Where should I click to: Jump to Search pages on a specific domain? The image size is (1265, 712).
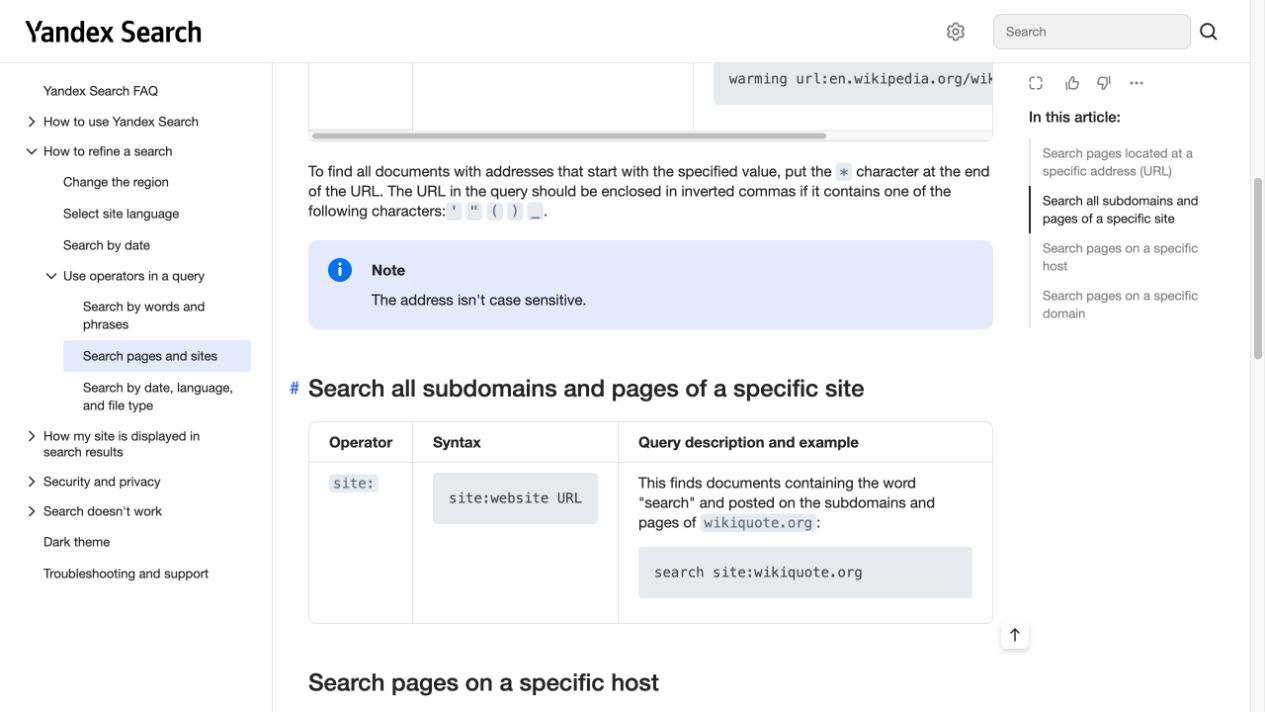tap(1119, 304)
